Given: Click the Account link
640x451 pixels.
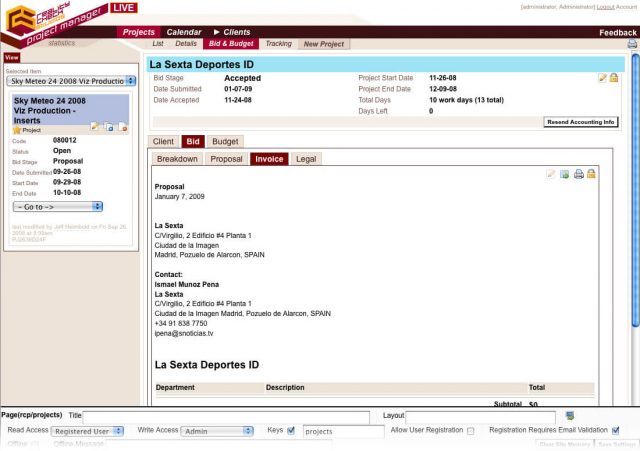Looking at the screenshot, I should pos(626,7).
